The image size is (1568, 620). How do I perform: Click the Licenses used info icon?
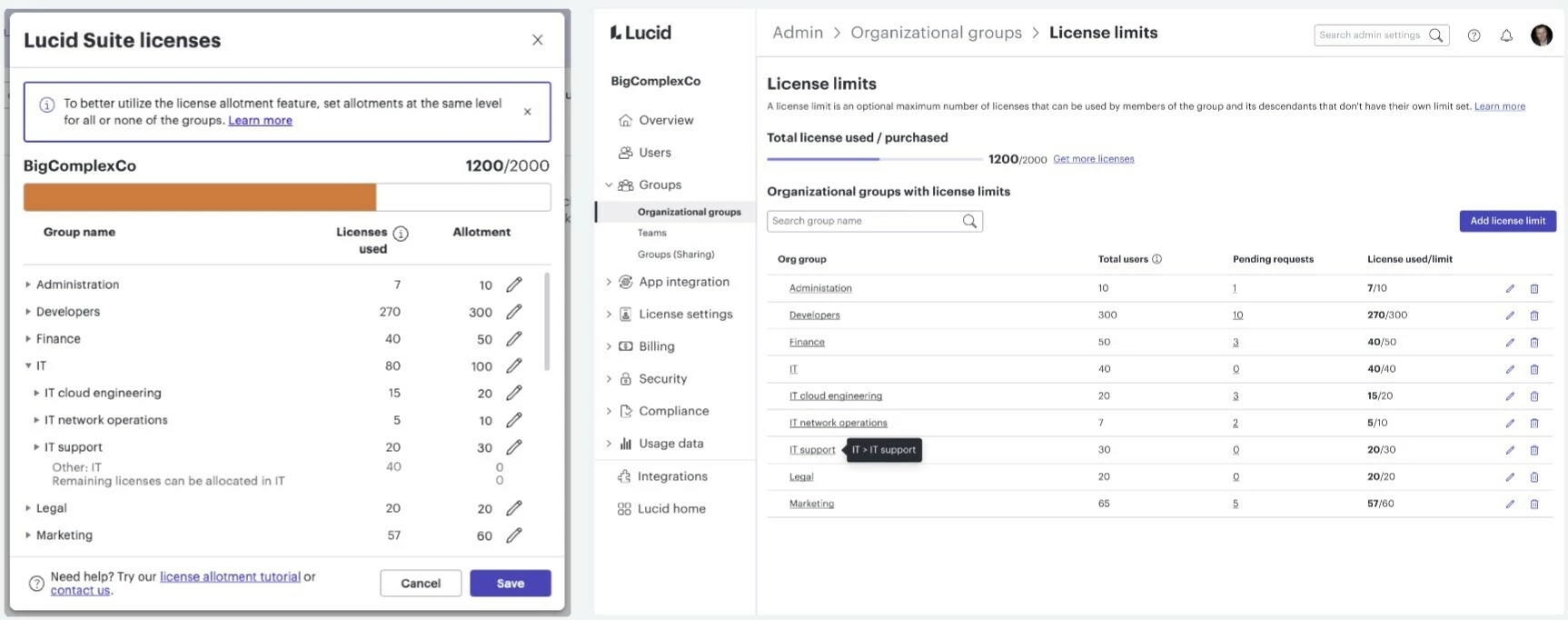click(401, 234)
